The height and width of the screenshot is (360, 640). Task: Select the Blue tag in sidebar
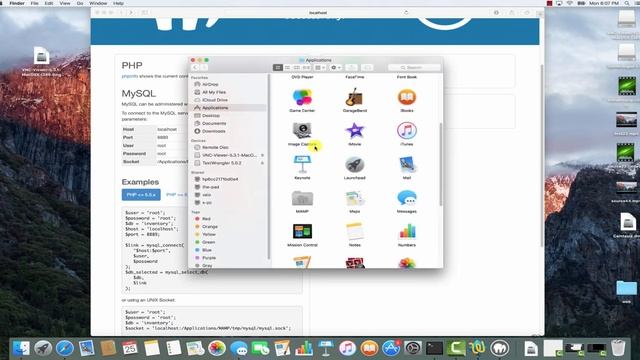coord(207,250)
